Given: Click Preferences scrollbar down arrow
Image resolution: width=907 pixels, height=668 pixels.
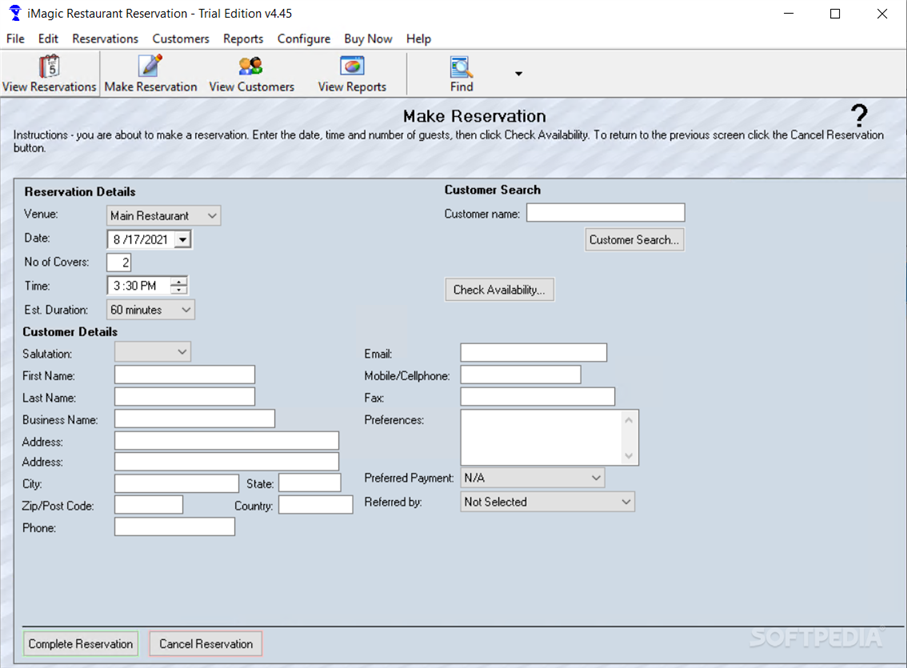Looking at the screenshot, I should 629,456.
